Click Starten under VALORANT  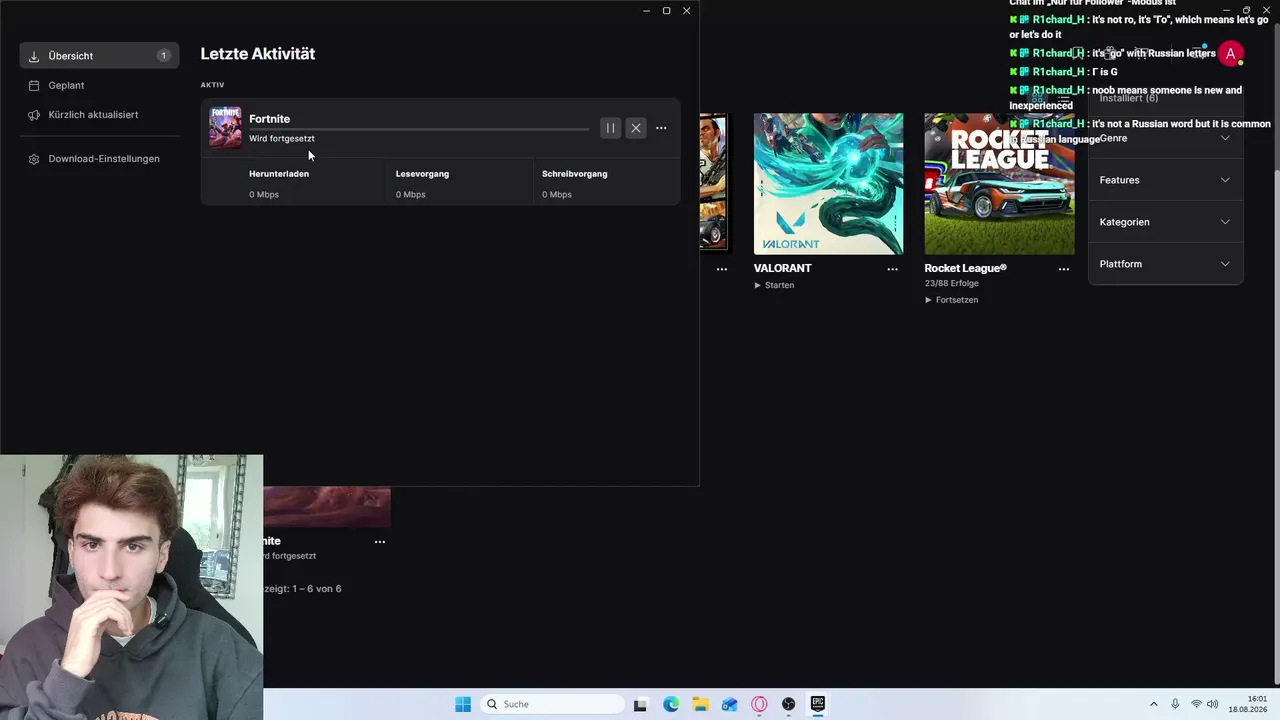(x=775, y=285)
